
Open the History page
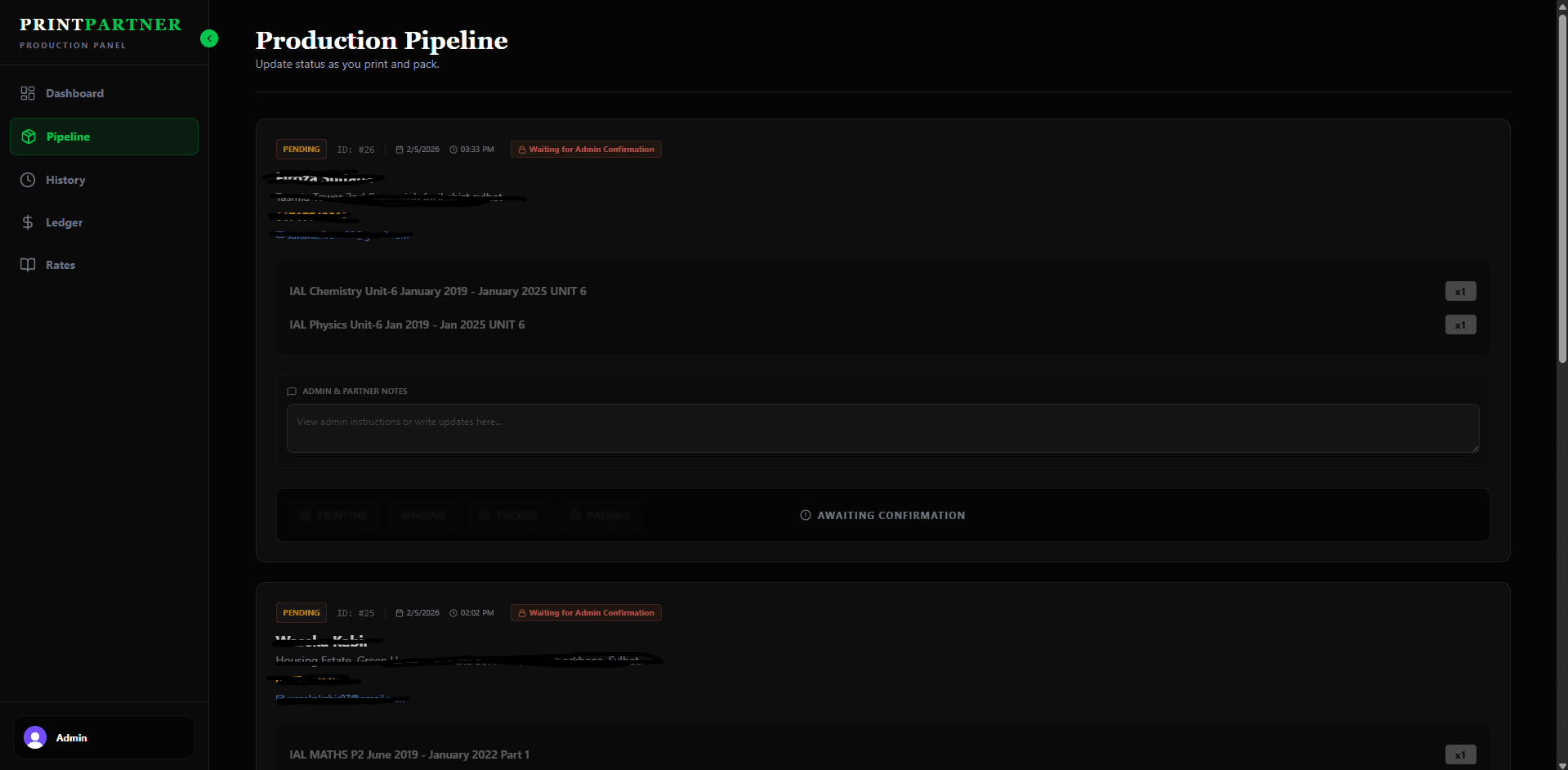click(x=104, y=180)
